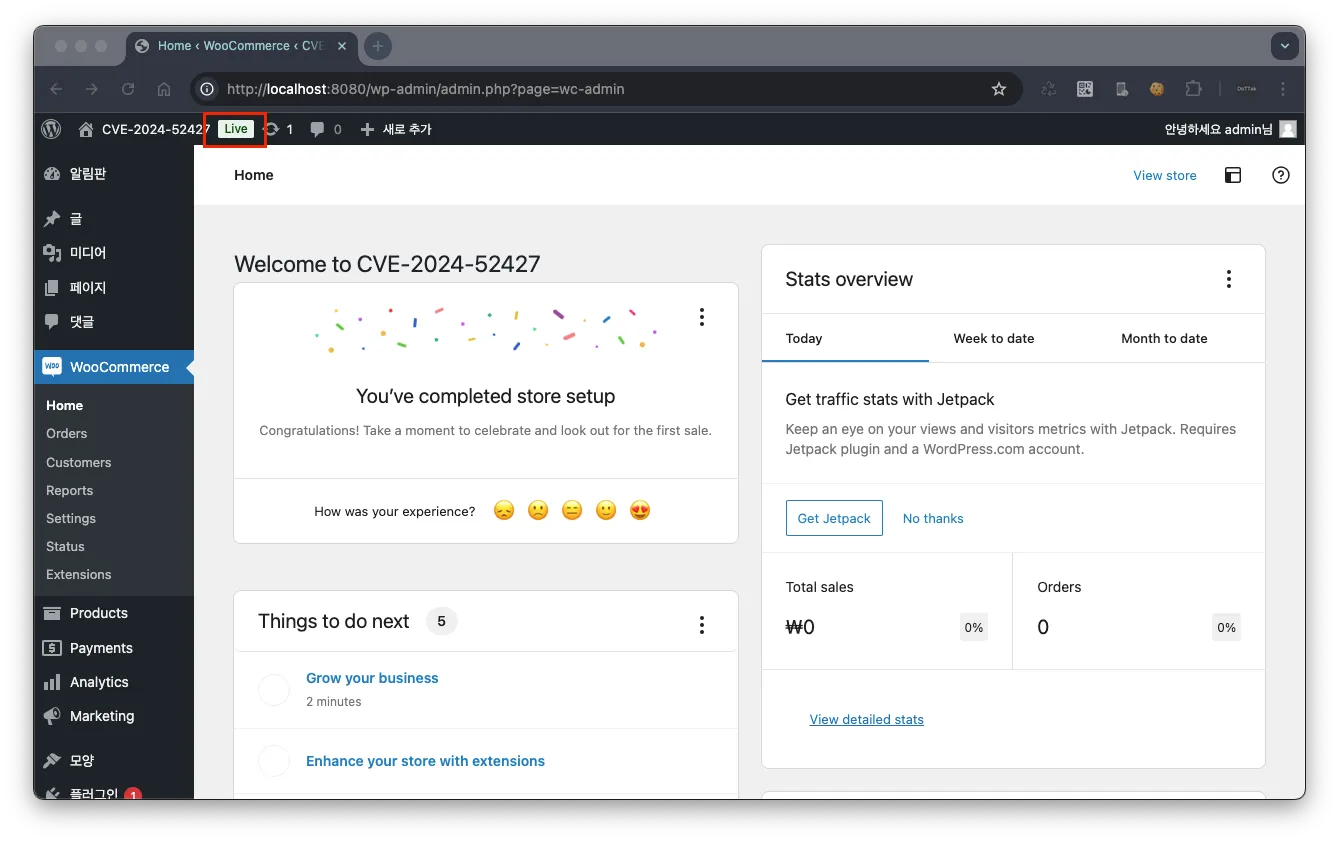The image size is (1339, 841).
Task: Open the 댓글 comments menu
Action: pyautogui.click(x=113, y=321)
